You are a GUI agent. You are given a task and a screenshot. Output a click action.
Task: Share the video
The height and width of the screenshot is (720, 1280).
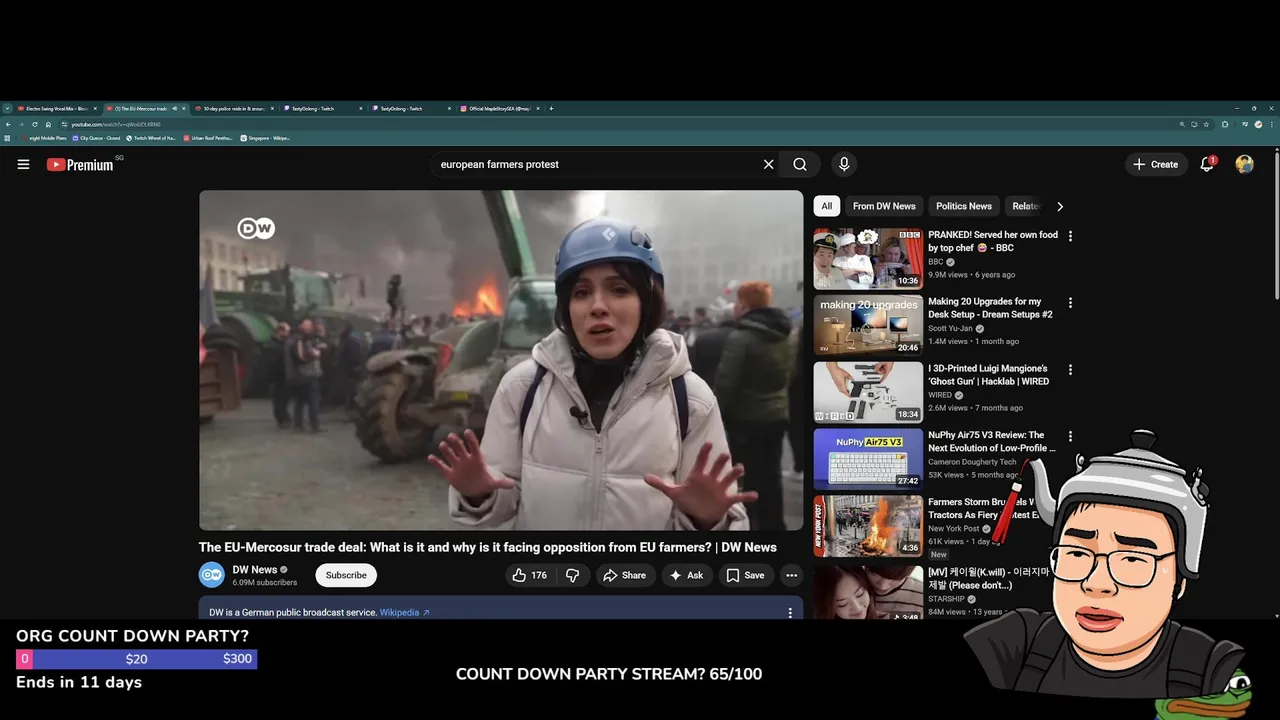pos(624,575)
